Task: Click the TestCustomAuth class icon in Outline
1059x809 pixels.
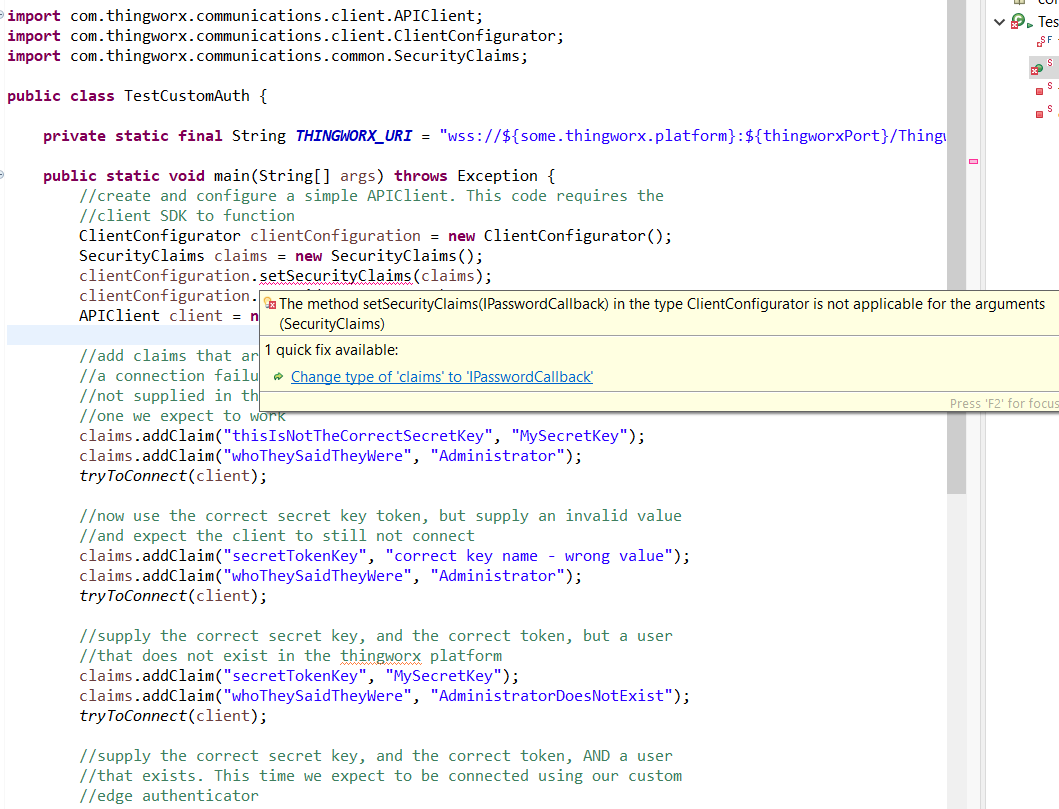Action: (x=1018, y=18)
